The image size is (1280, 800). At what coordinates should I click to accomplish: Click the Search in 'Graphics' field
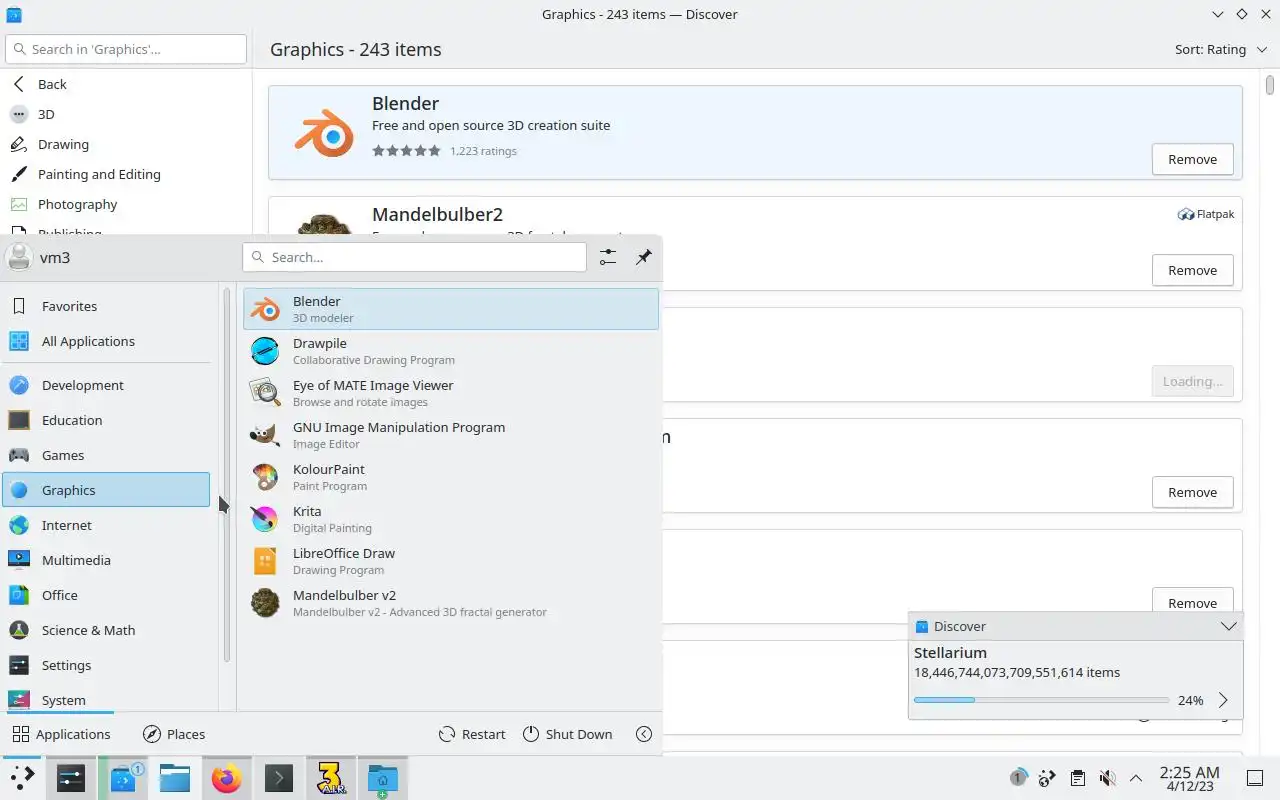coord(126,49)
